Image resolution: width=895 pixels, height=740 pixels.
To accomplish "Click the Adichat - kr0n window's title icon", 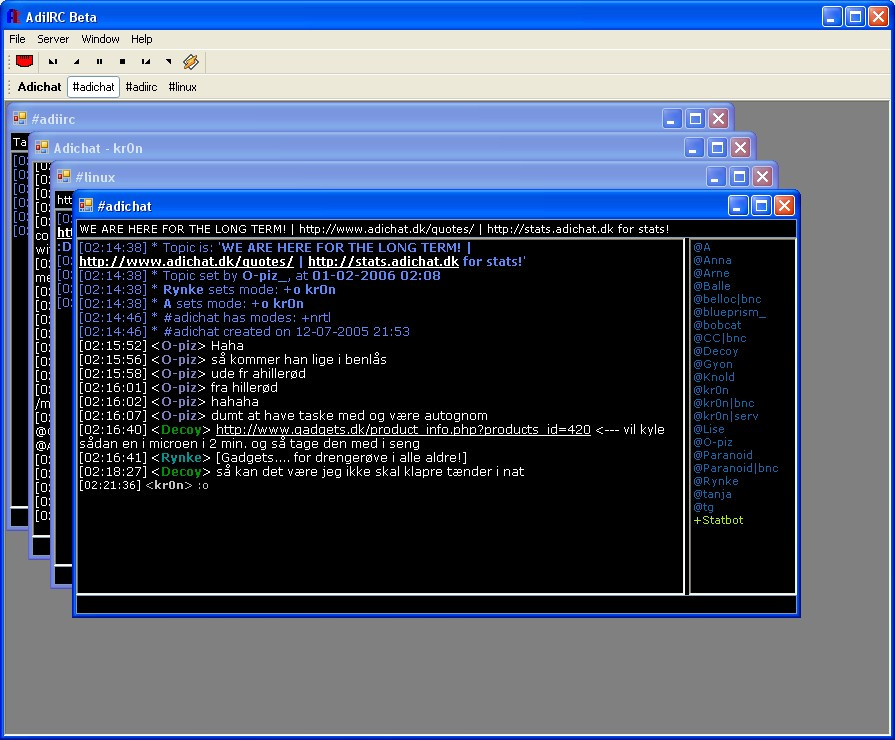I will pos(42,147).
